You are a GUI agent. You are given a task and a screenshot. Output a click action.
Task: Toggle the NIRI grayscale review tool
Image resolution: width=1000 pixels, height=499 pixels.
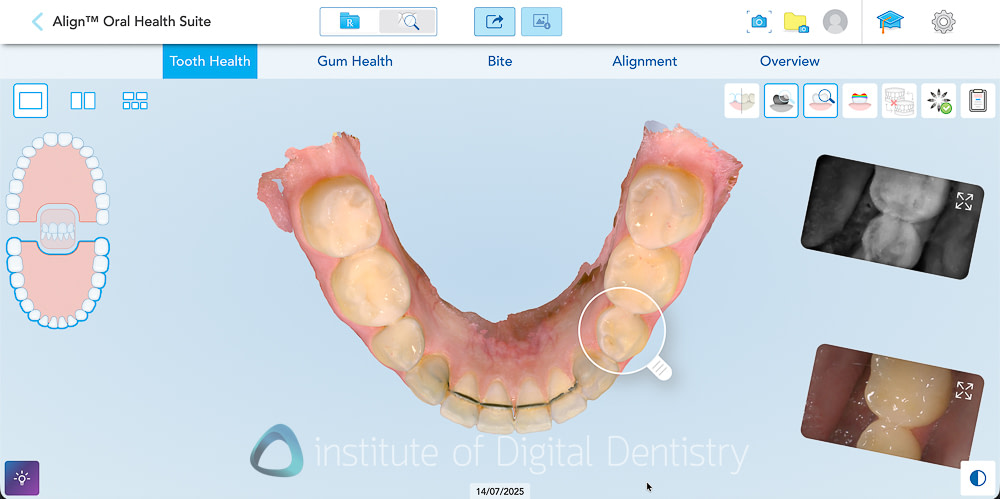781,101
